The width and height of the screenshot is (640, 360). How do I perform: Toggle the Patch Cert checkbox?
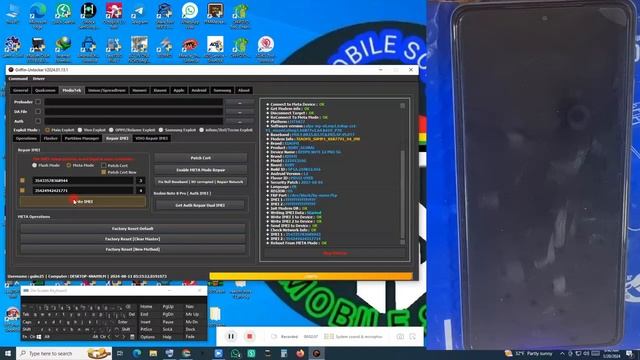click(104, 165)
